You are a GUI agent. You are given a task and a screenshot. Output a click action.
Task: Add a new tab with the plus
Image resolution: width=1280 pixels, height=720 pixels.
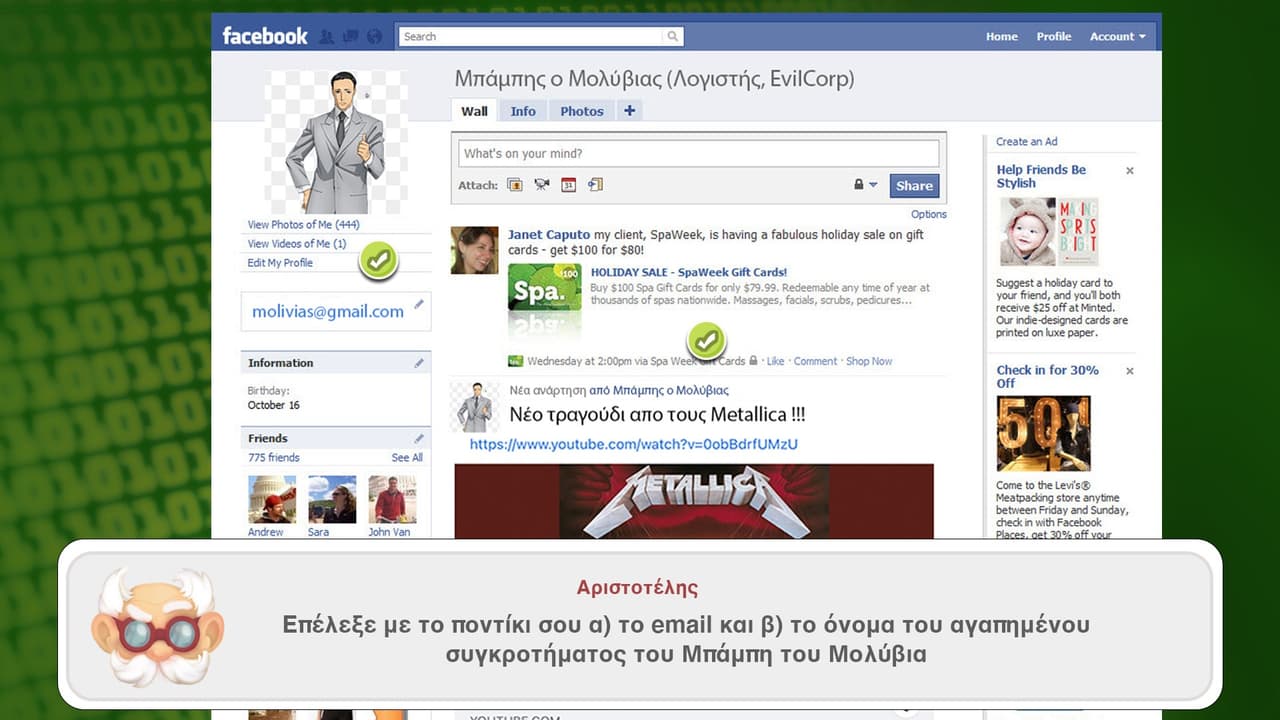(x=629, y=111)
